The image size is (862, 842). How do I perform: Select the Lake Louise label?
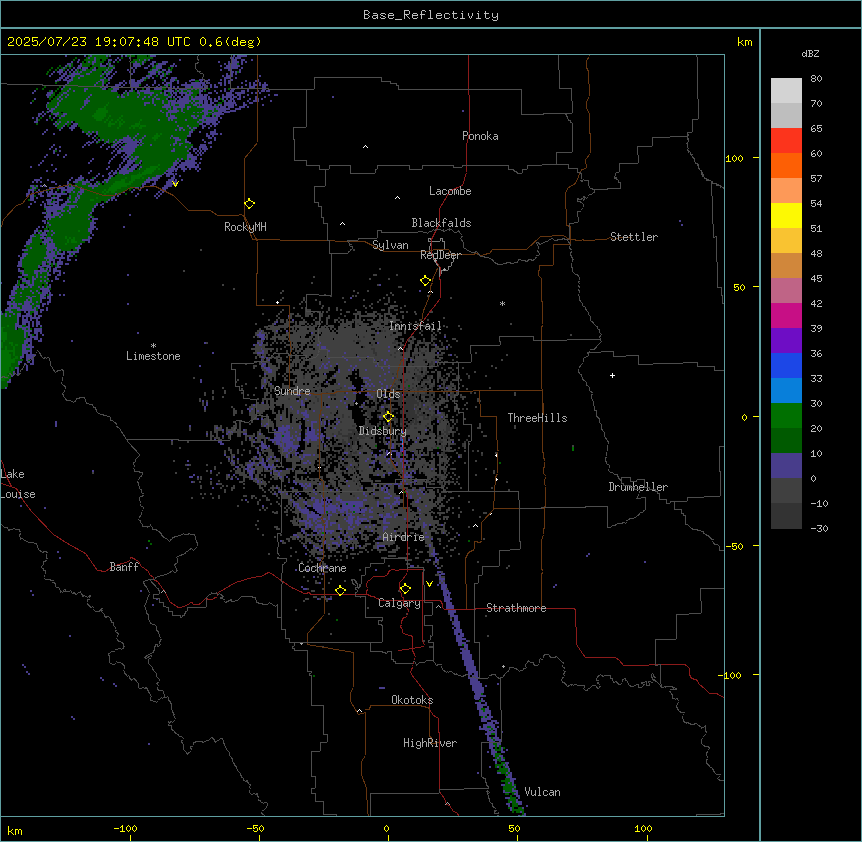click(18, 484)
